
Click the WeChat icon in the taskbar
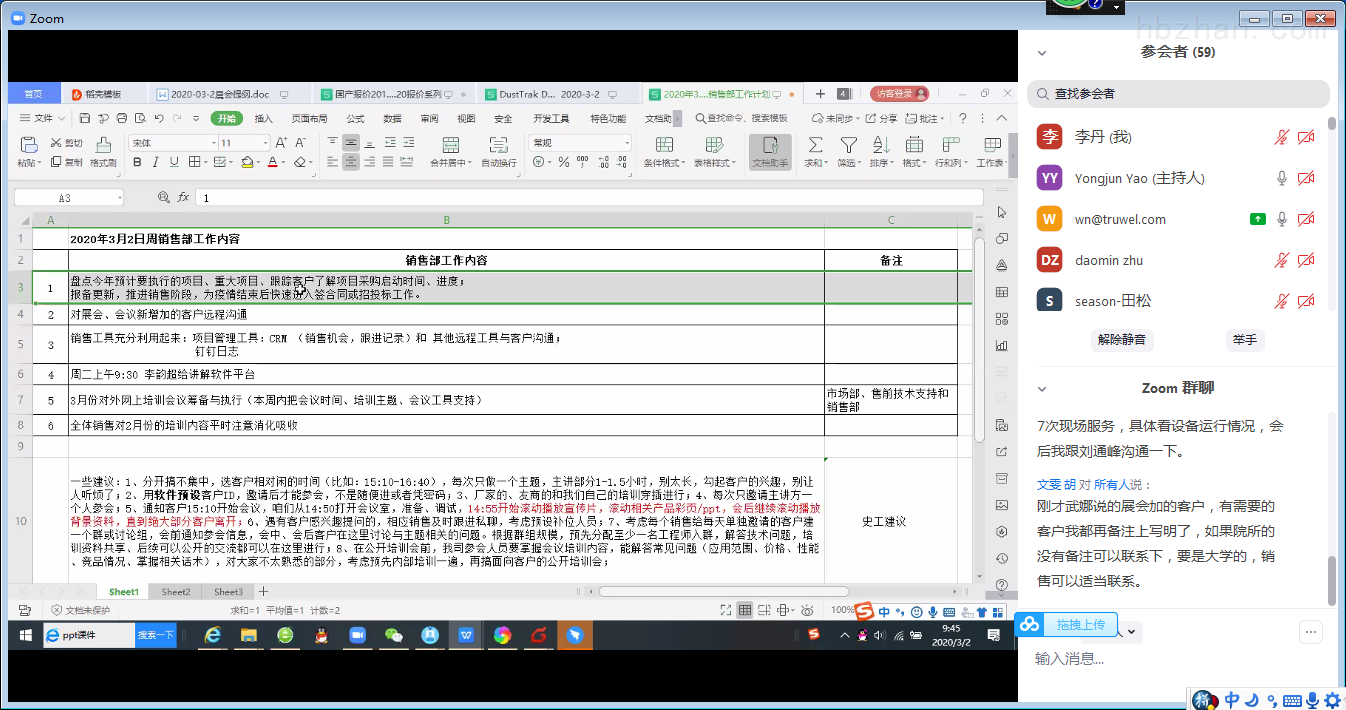pos(394,635)
